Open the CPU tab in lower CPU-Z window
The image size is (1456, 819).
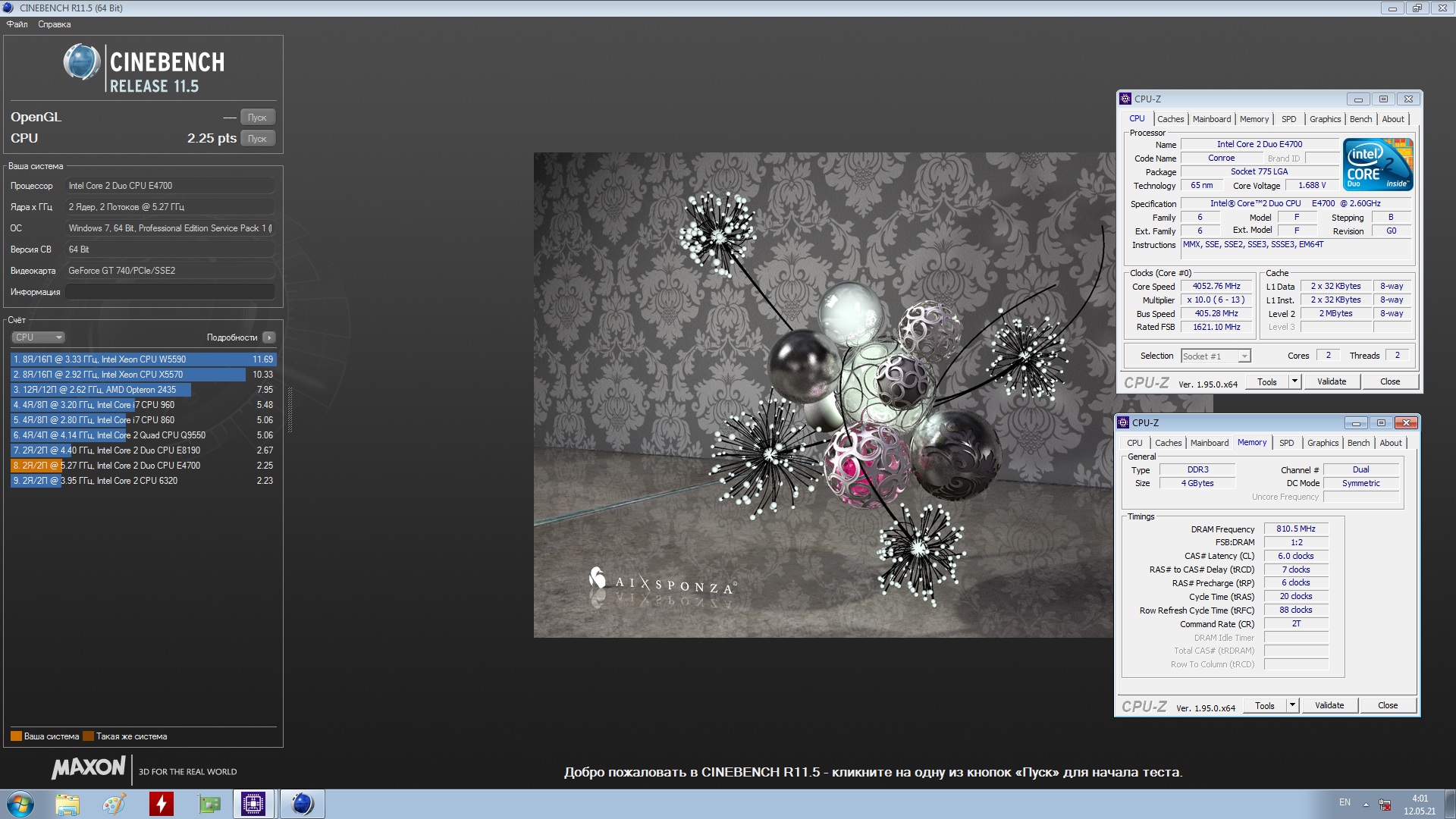pos(1134,443)
